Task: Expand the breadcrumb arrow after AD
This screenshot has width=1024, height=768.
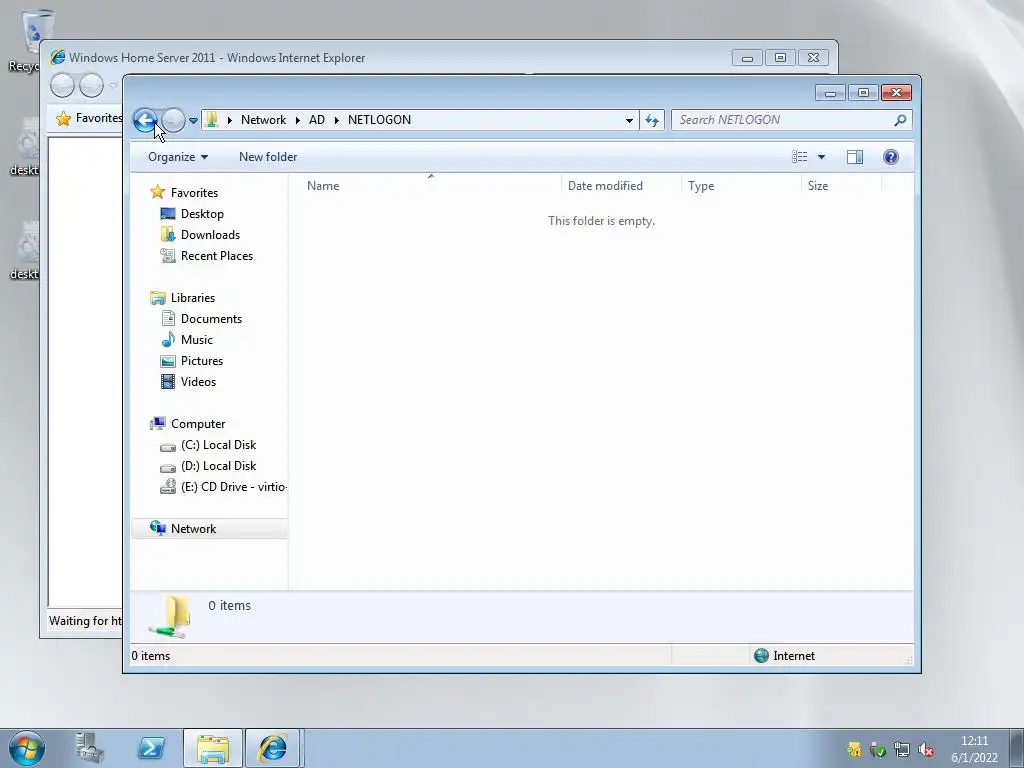Action: click(x=337, y=120)
